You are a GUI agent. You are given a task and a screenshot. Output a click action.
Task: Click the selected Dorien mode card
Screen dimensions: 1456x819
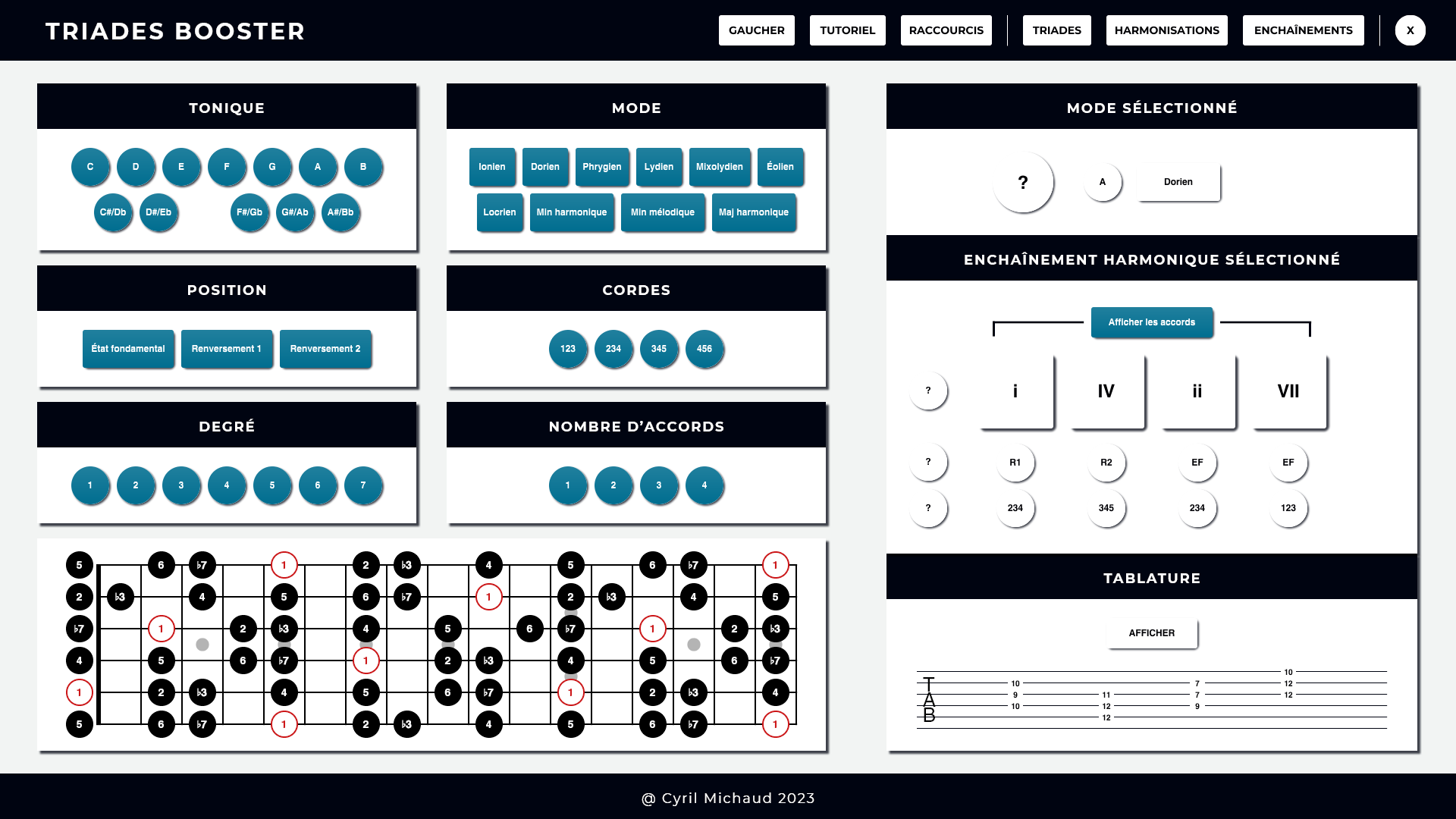(1178, 182)
